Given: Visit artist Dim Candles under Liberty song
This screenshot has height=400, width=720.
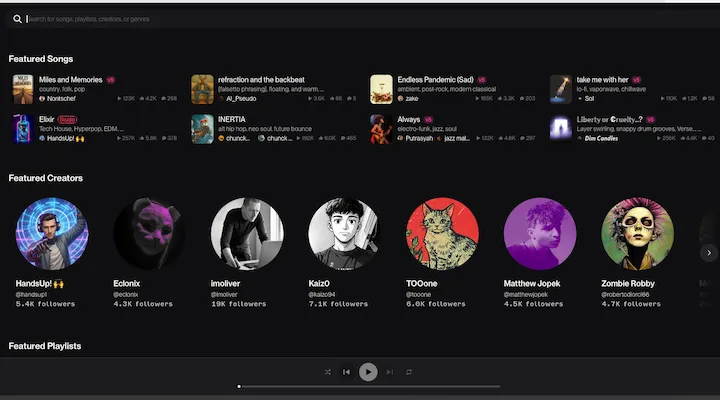Looking at the screenshot, I should pos(601,138).
